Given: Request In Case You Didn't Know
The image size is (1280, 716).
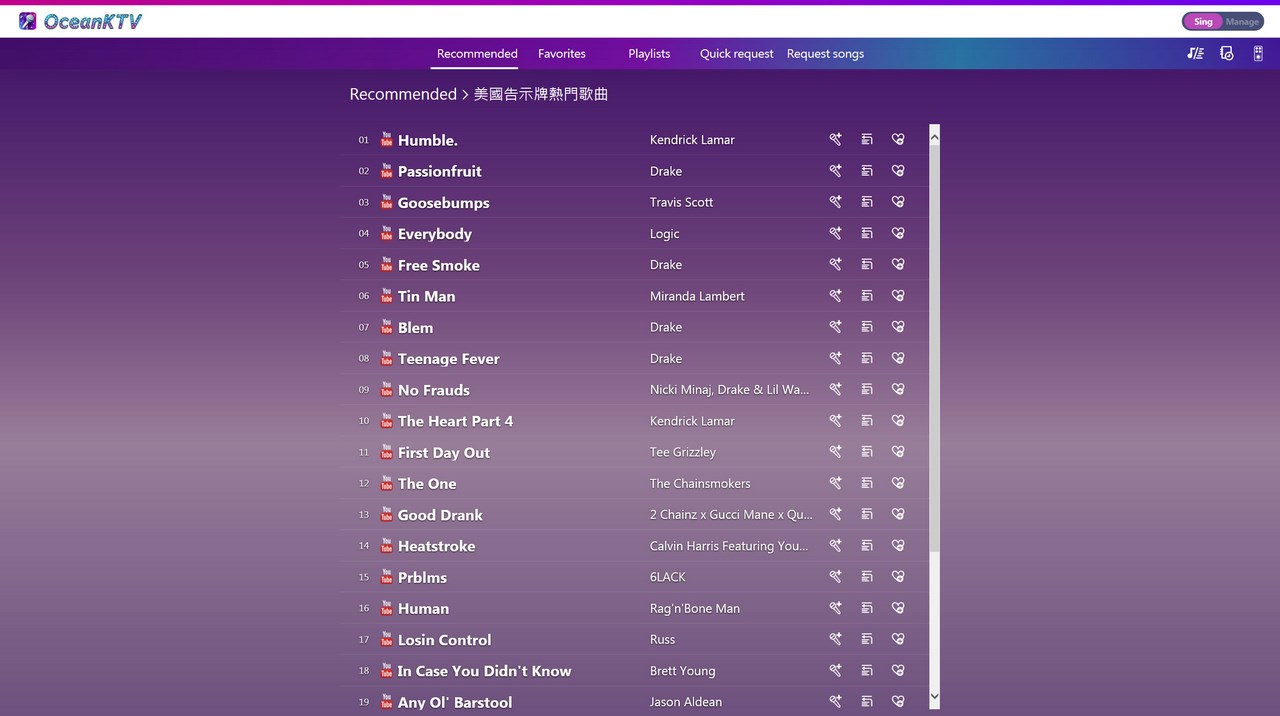Looking at the screenshot, I should [x=836, y=671].
